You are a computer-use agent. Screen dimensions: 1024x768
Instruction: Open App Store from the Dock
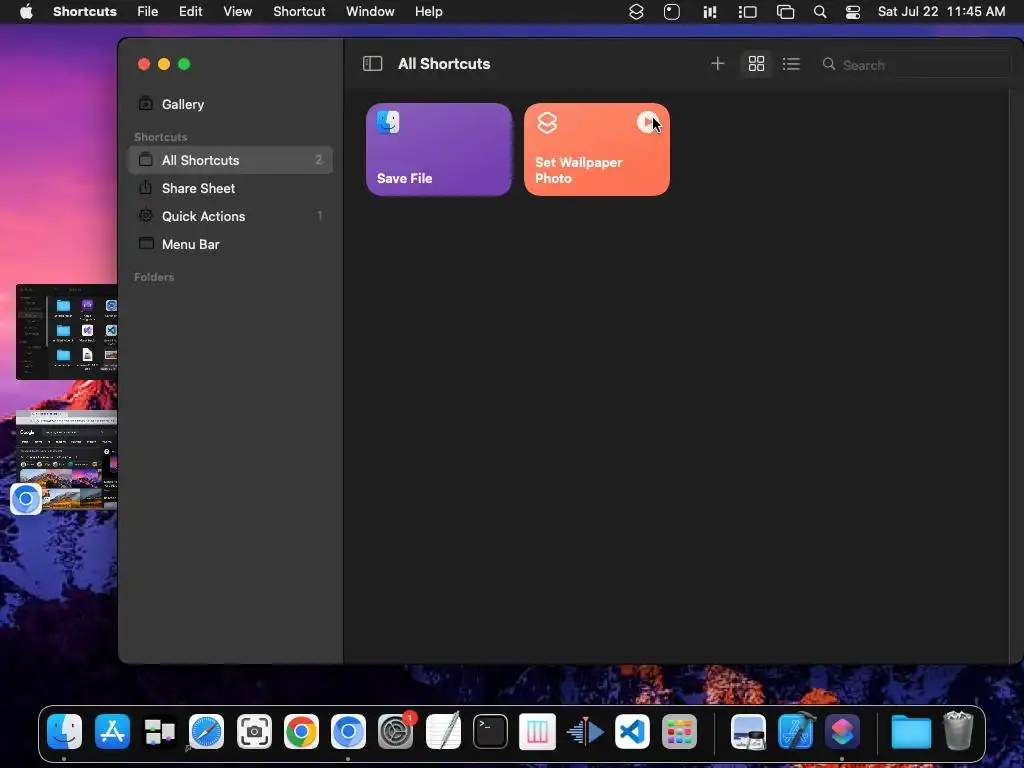[112, 731]
